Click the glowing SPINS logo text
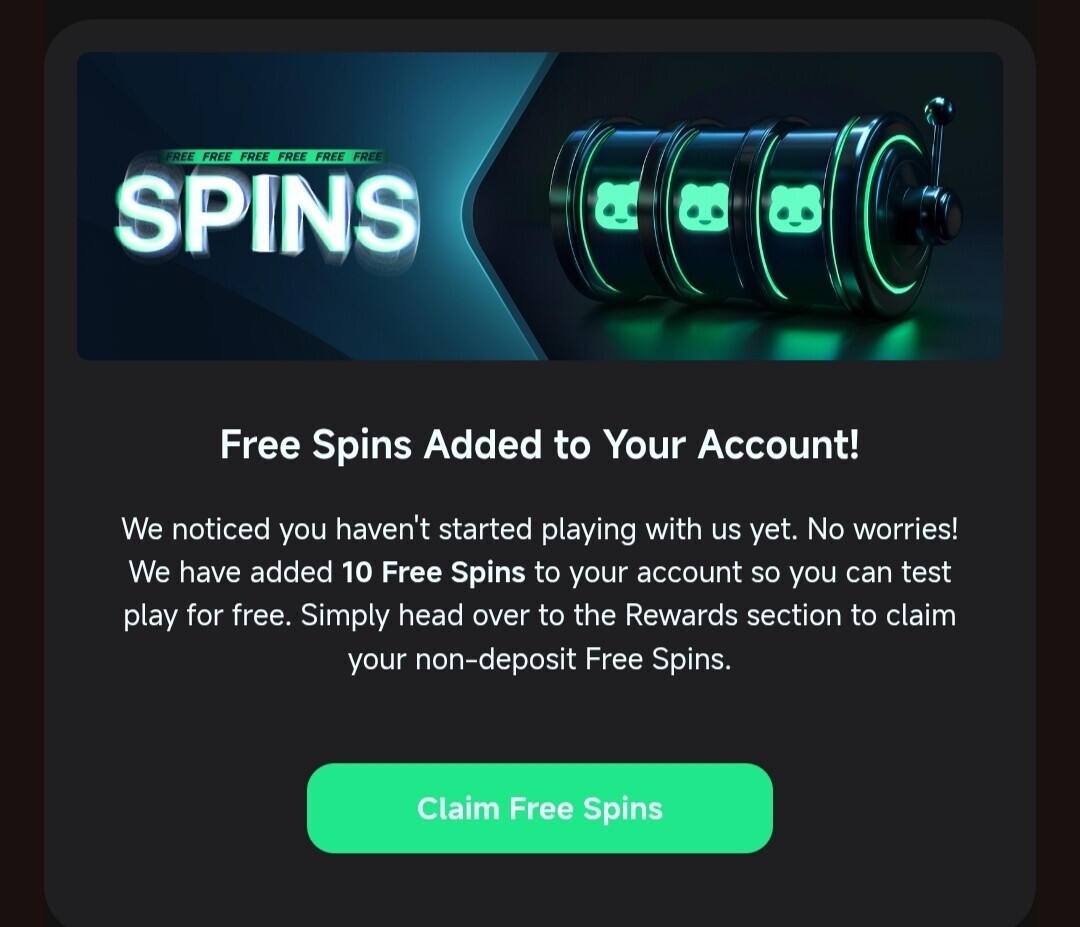 [x=267, y=212]
